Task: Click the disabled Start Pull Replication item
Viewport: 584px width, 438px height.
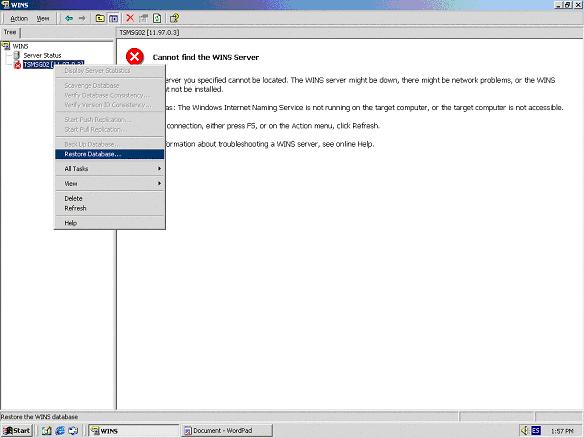Action: coord(110,130)
